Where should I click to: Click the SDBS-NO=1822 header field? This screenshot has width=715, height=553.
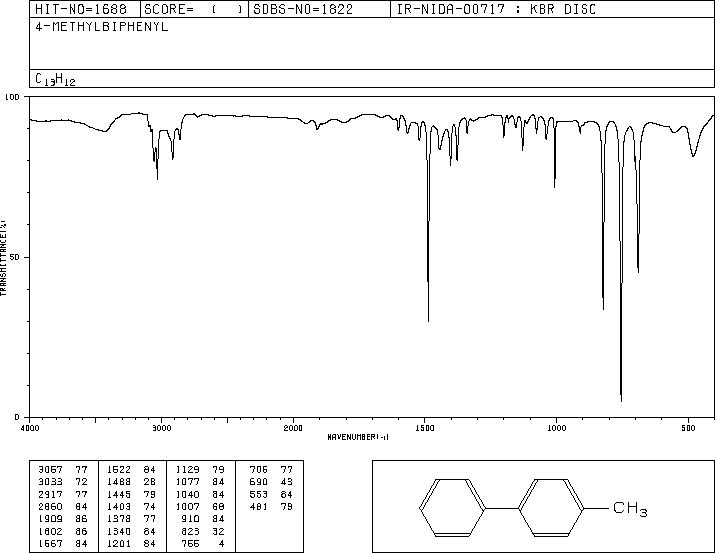pos(319,9)
